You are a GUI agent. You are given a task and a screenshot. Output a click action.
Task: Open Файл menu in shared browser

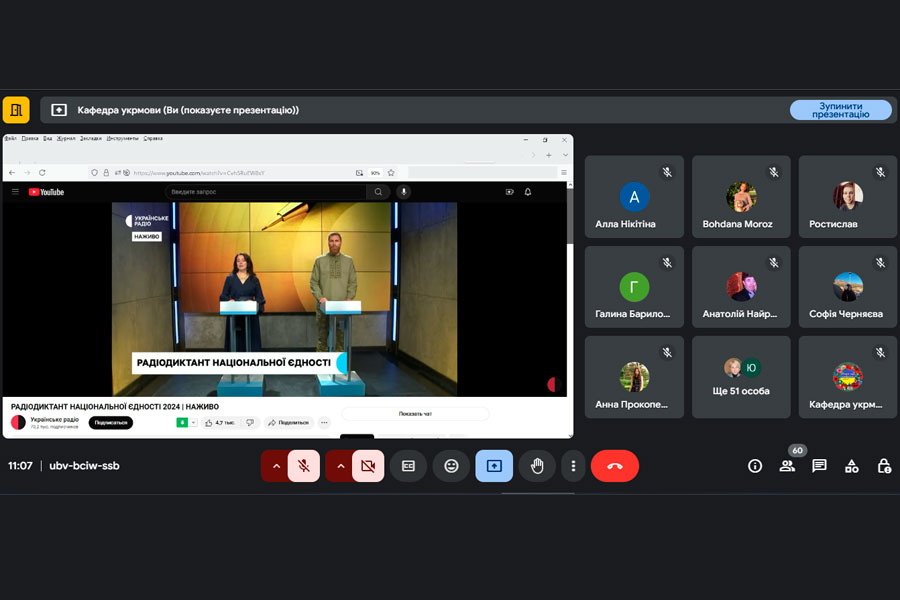point(10,138)
